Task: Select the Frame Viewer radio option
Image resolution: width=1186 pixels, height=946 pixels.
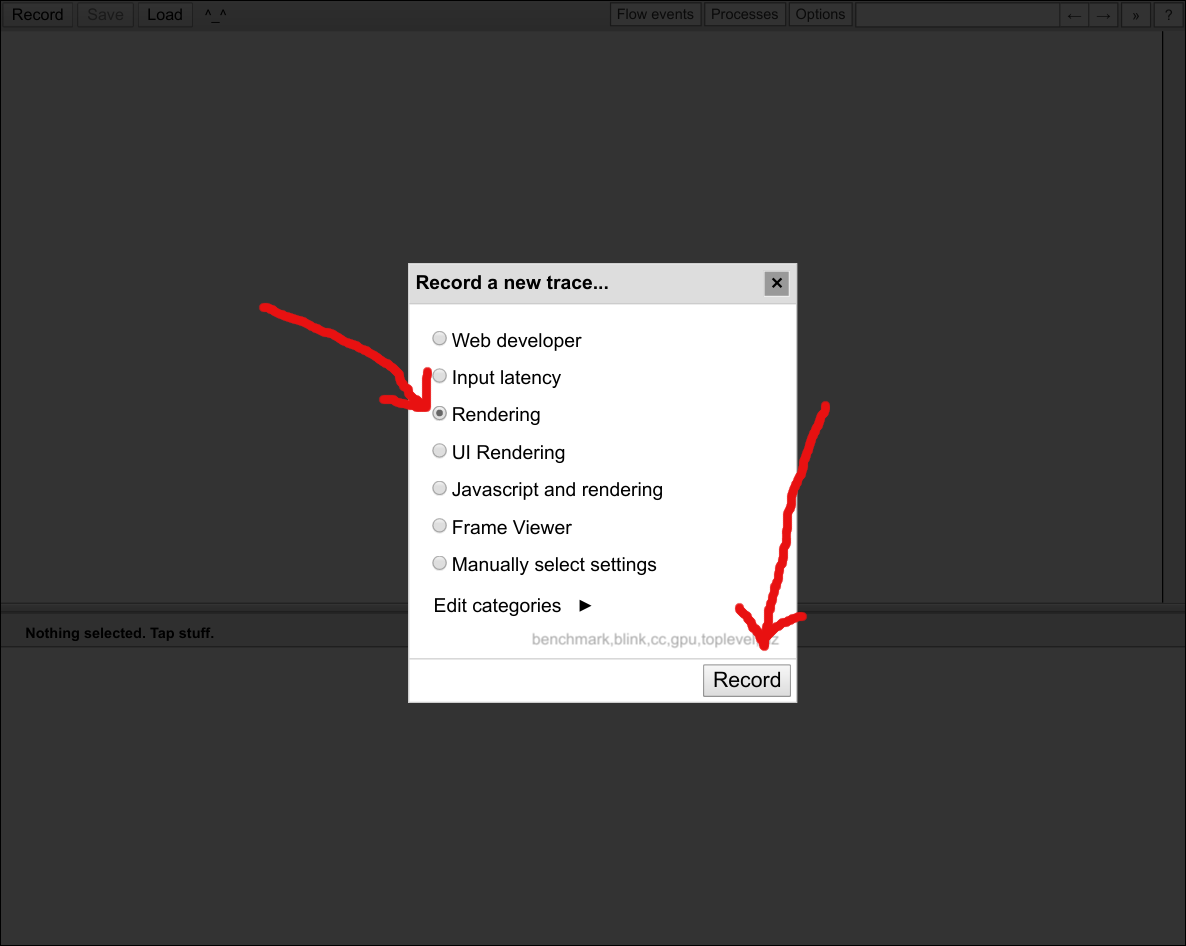Action: pos(439,526)
